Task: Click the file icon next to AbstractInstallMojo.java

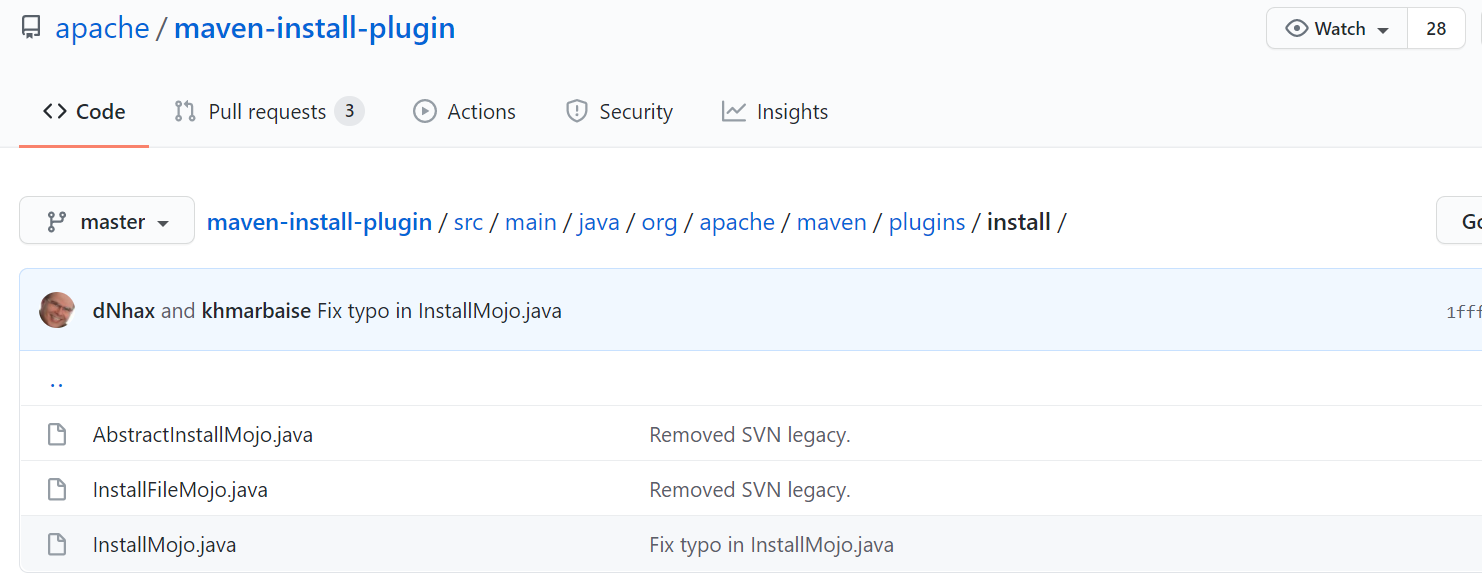Action: pos(57,435)
